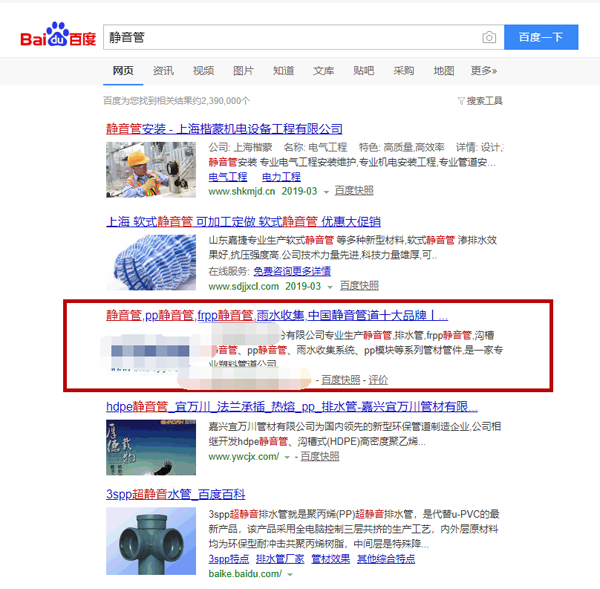Open the 3spp超静音水管 百度百科 link
This screenshot has width=600, height=589.
[x=176, y=494]
